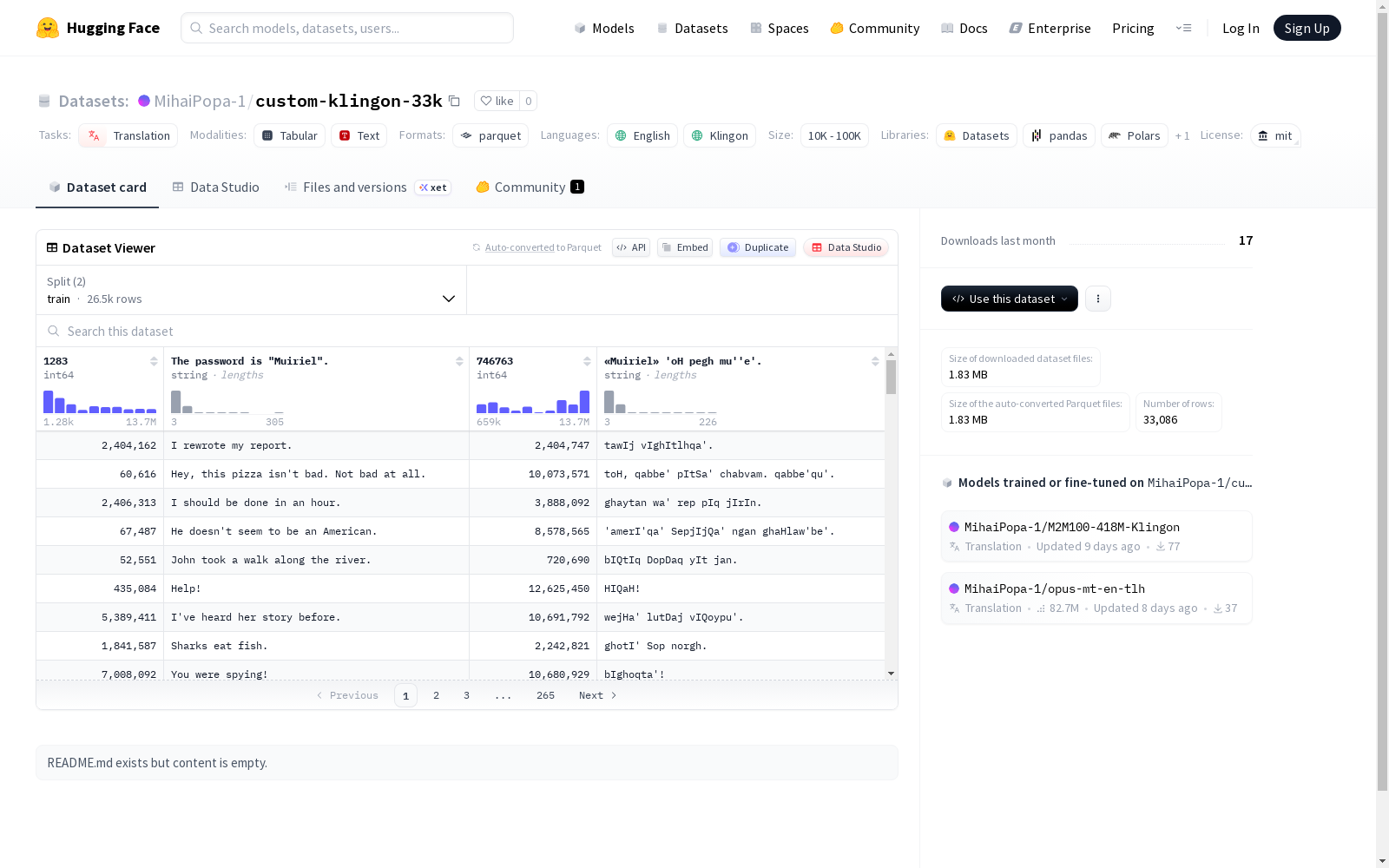Image resolution: width=1389 pixels, height=868 pixels.
Task: Click the sort icon of the password string column
Action: point(459,361)
